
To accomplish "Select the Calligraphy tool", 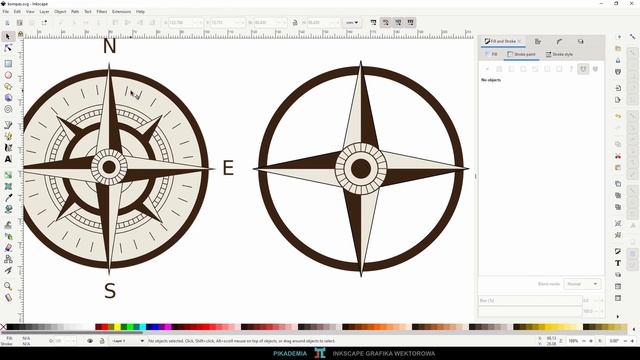I will [x=8, y=148].
